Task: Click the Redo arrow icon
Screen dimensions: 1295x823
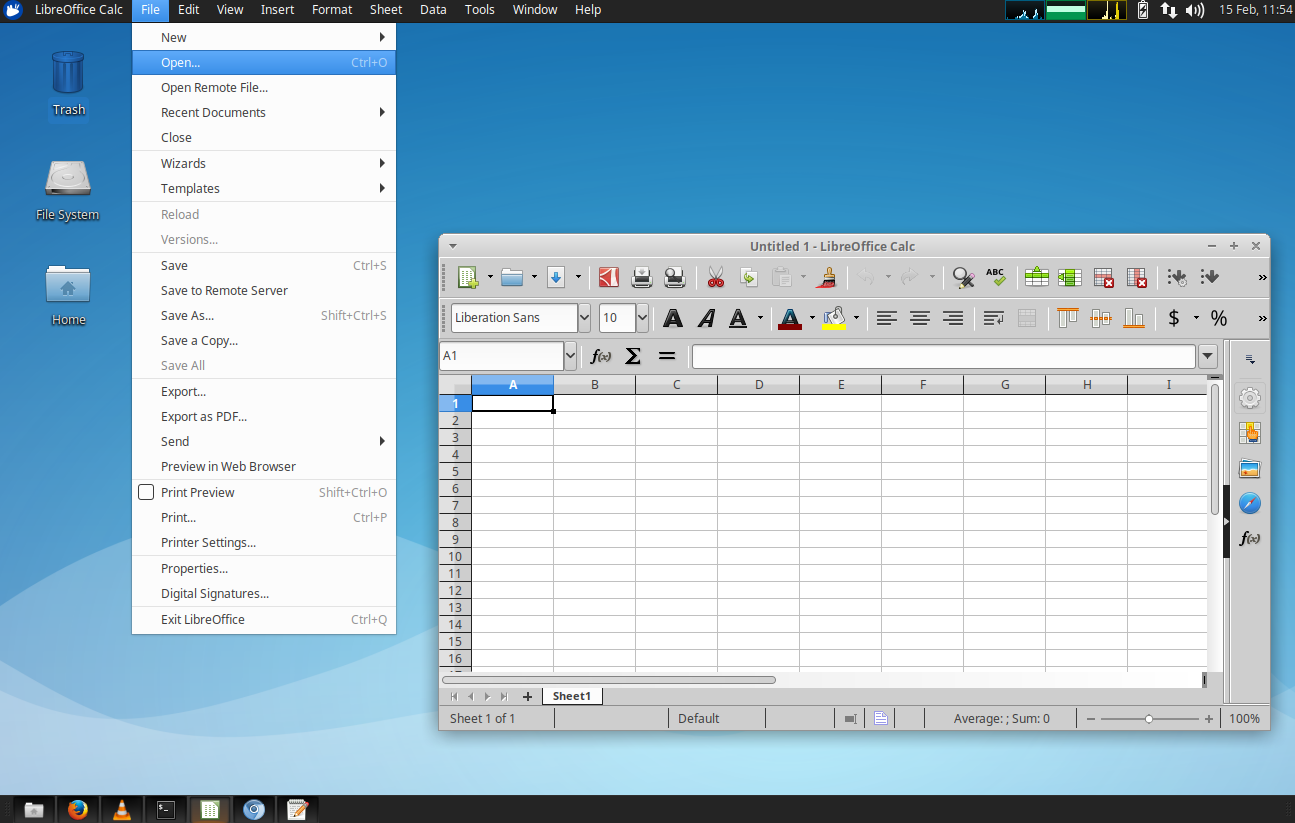Action: (909, 277)
